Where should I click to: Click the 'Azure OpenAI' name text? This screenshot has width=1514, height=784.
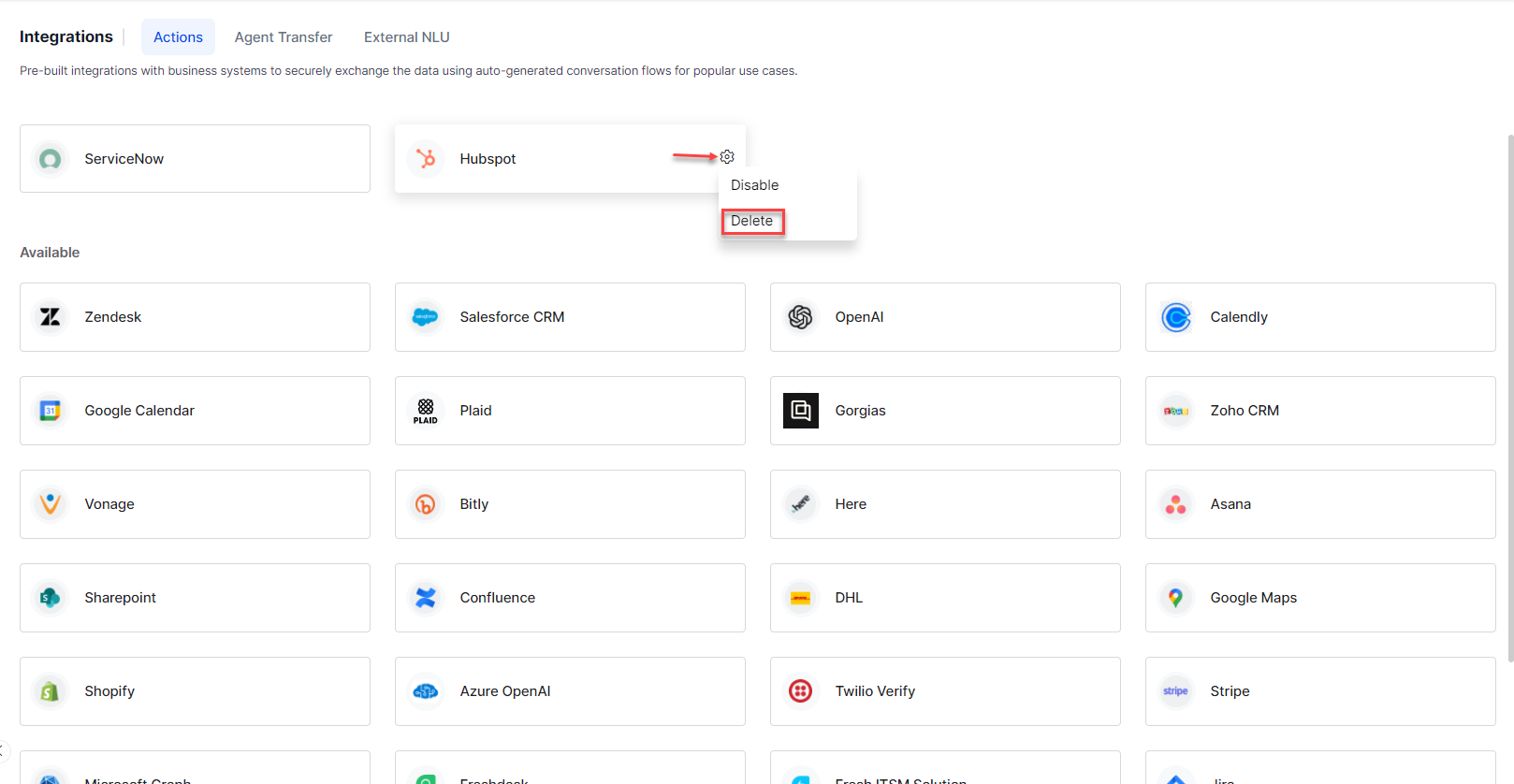[505, 691]
